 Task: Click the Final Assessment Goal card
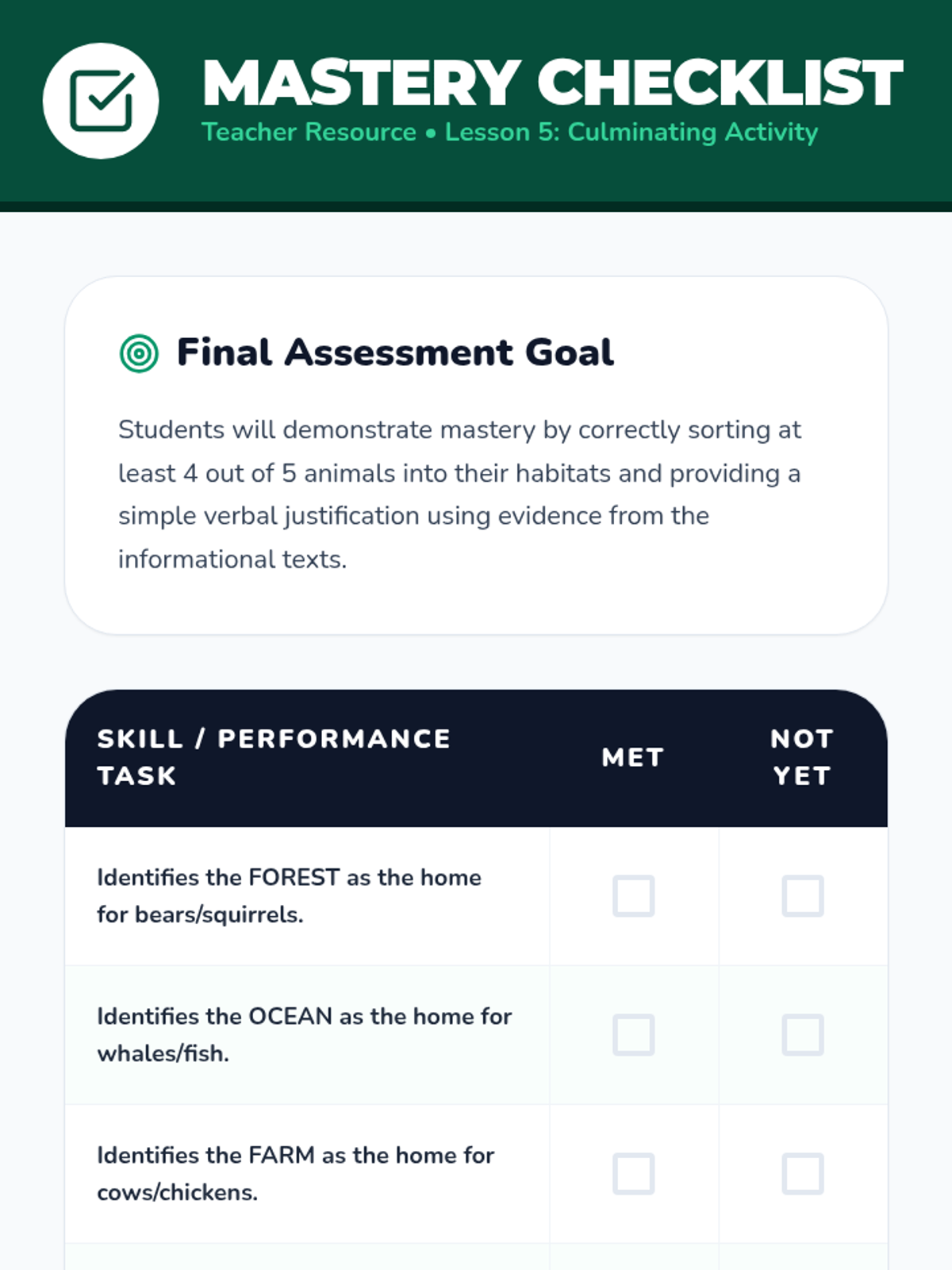point(476,456)
